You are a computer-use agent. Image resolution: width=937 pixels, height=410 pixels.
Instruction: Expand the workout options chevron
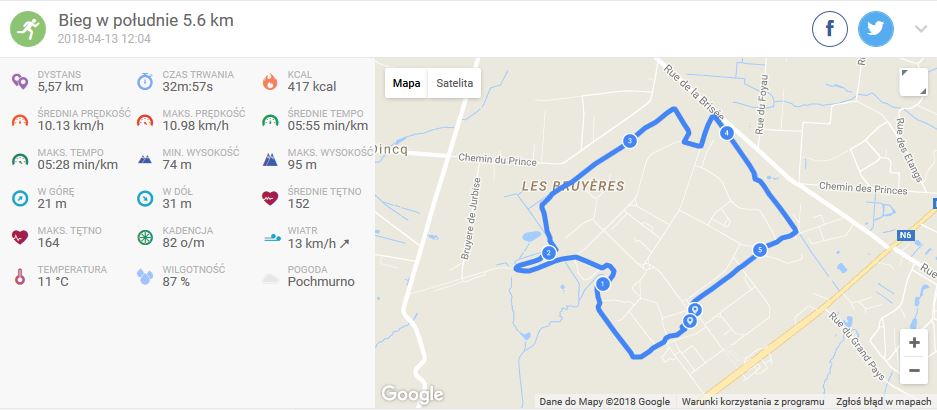921,29
